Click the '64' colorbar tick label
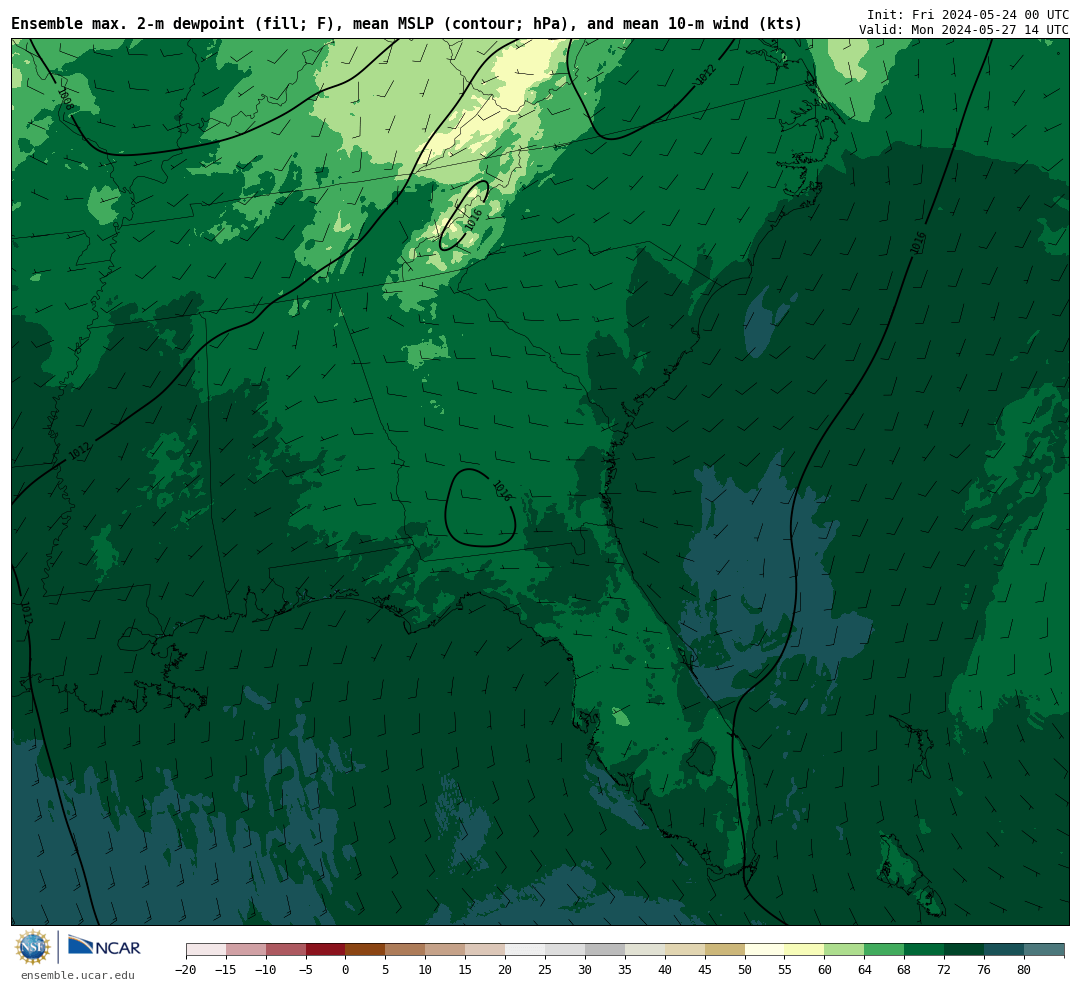 pyautogui.click(x=864, y=970)
